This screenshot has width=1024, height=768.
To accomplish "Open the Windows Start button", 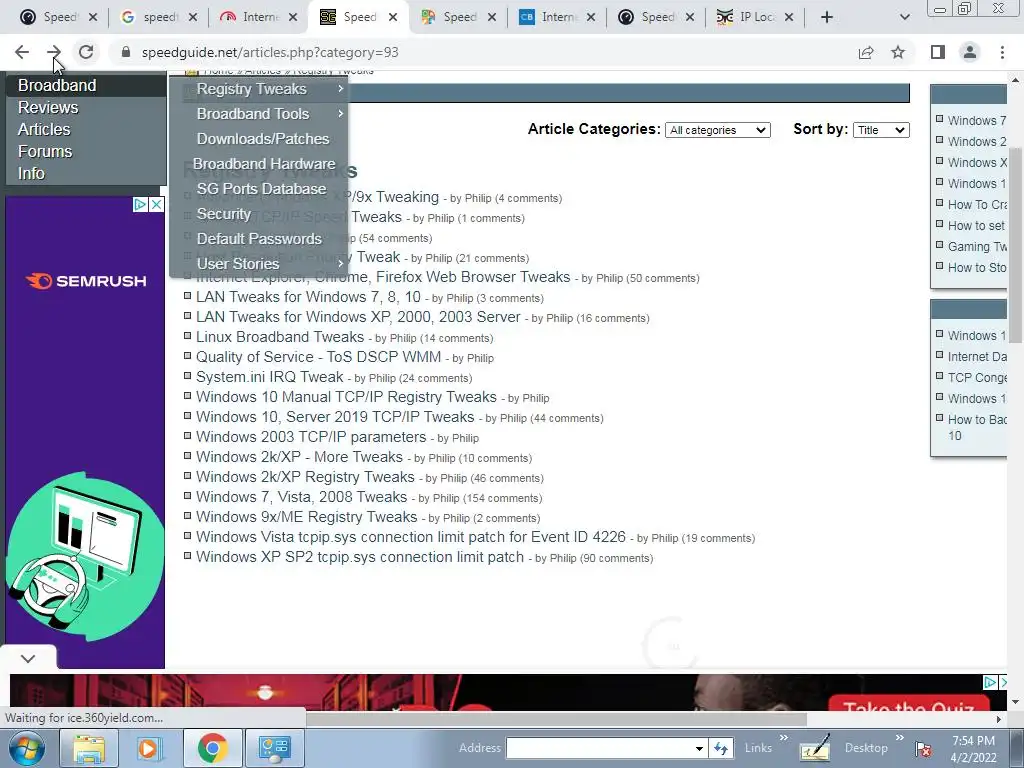I will [x=26, y=748].
